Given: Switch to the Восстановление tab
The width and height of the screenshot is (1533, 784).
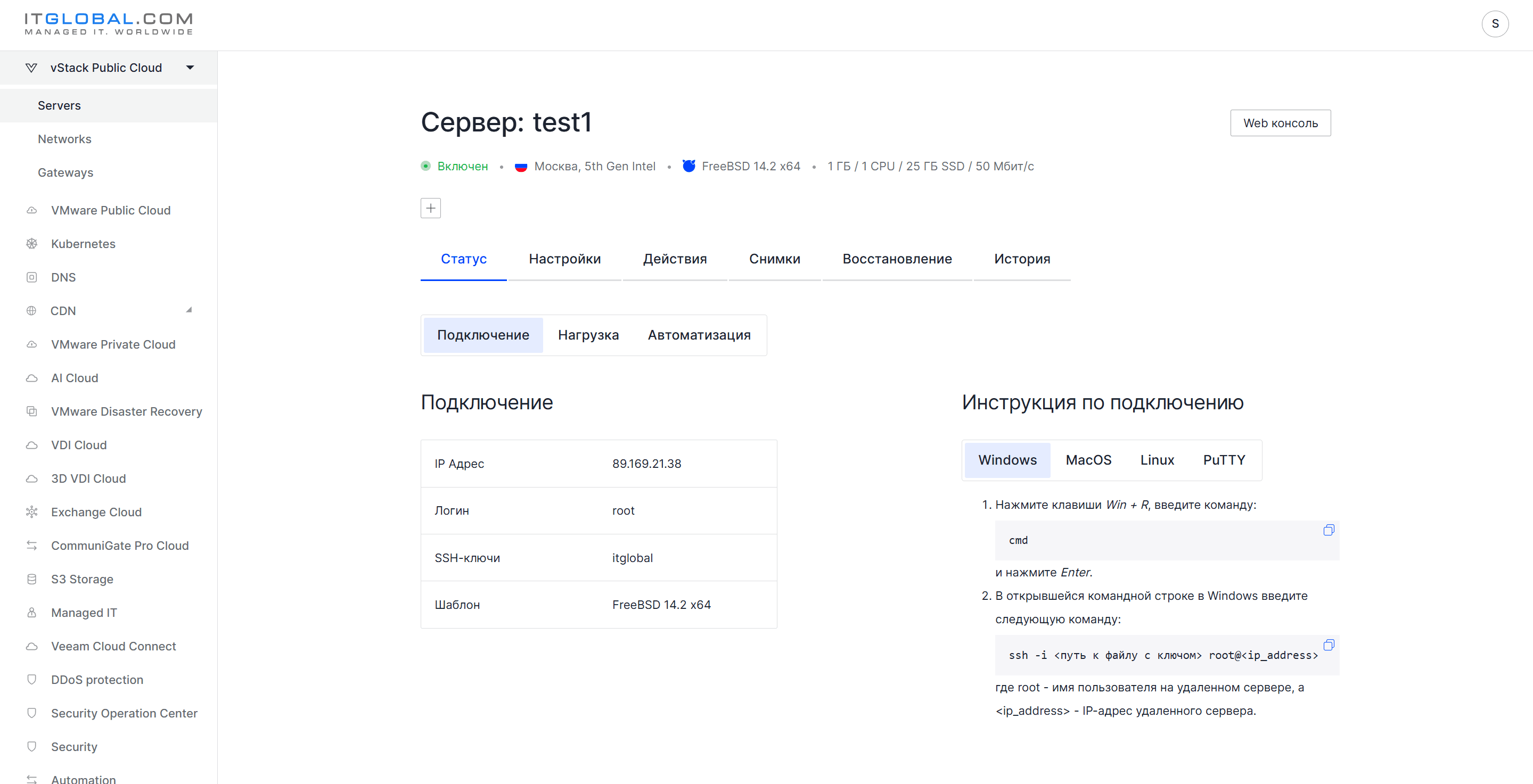Looking at the screenshot, I should coord(897,259).
